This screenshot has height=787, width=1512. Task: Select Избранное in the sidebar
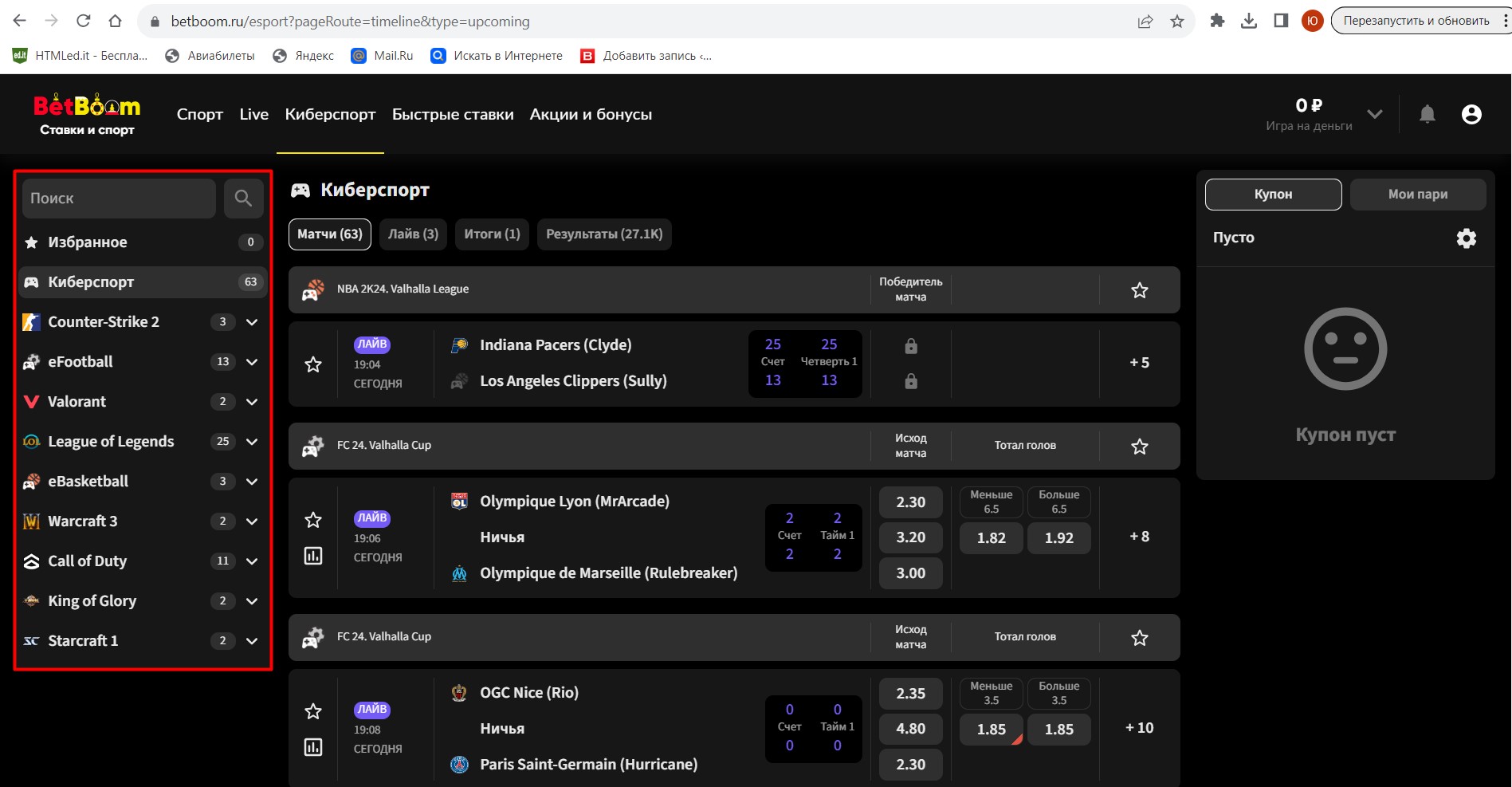pos(88,242)
